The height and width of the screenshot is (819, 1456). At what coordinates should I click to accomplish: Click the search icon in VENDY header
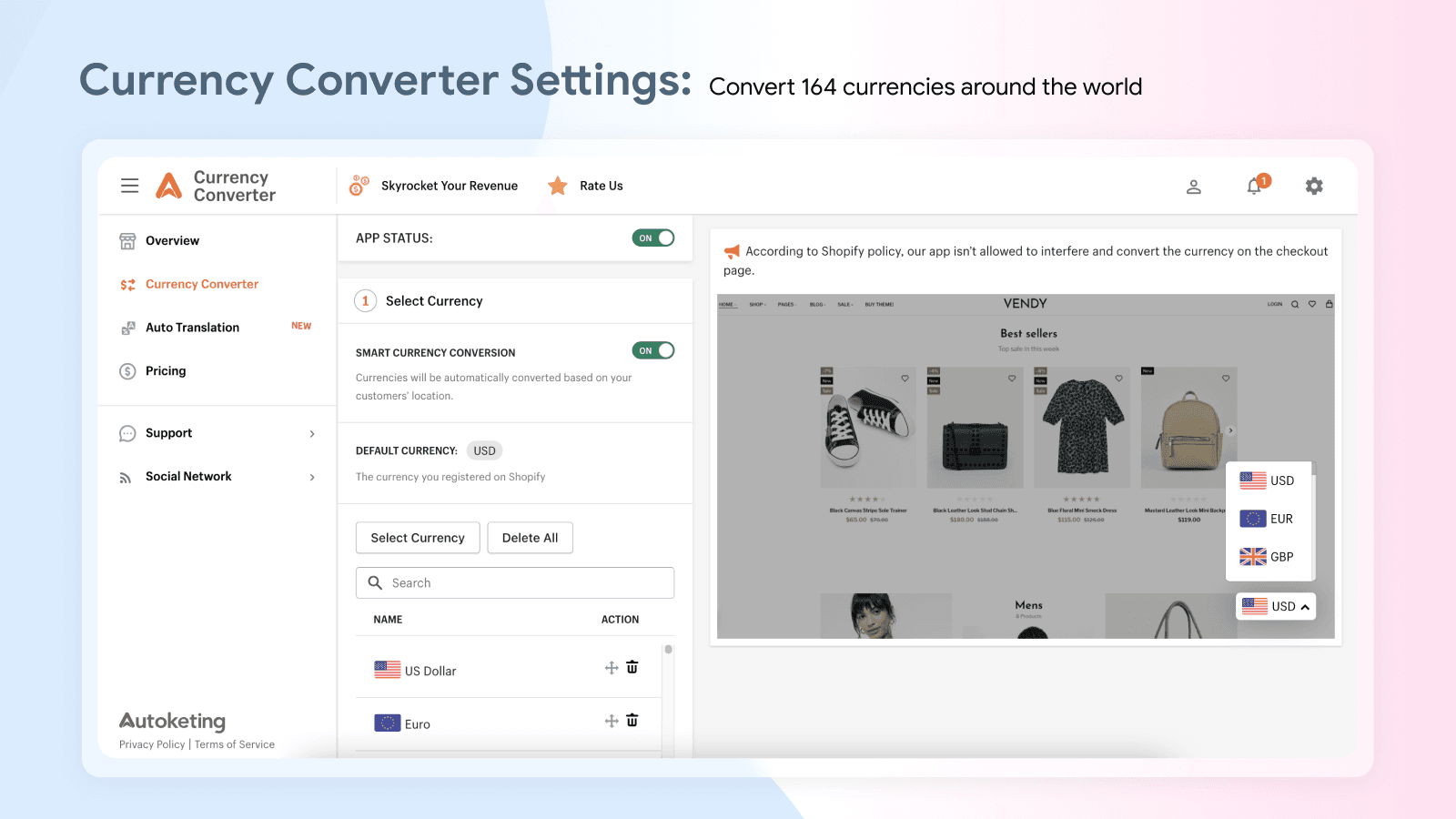click(x=1295, y=304)
